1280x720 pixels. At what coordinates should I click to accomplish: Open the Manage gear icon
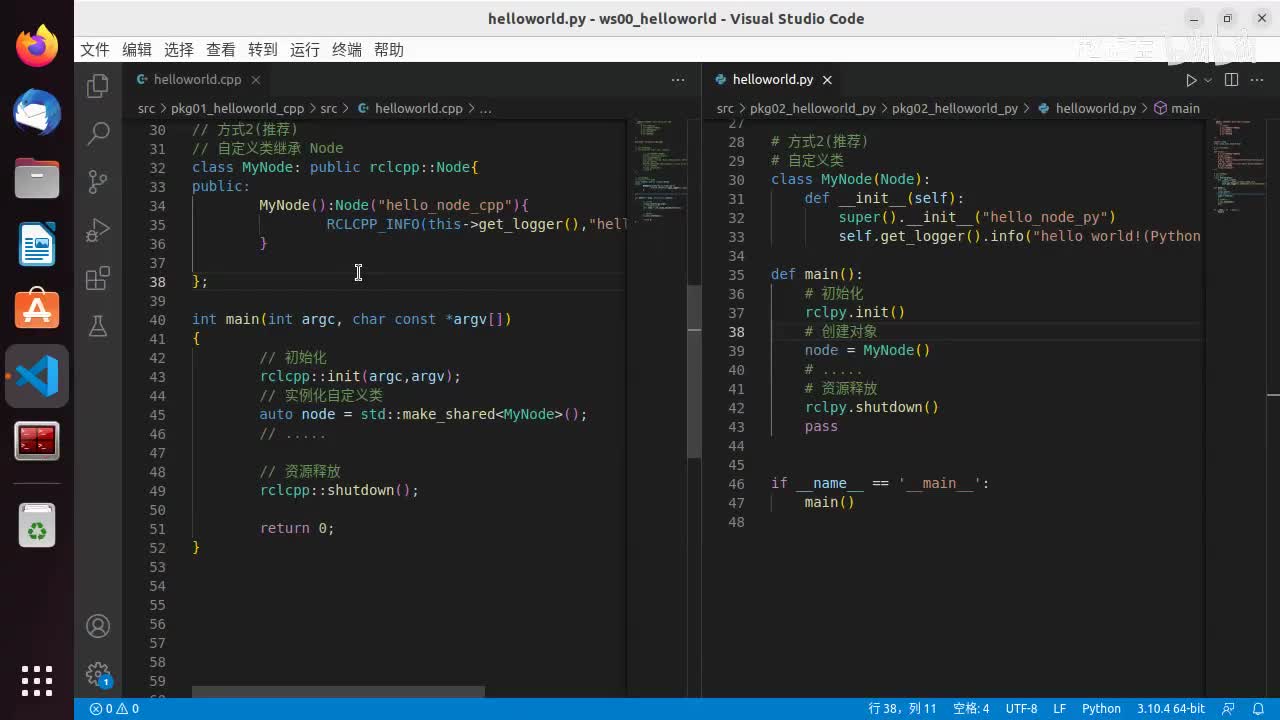click(x=98, y=674)
